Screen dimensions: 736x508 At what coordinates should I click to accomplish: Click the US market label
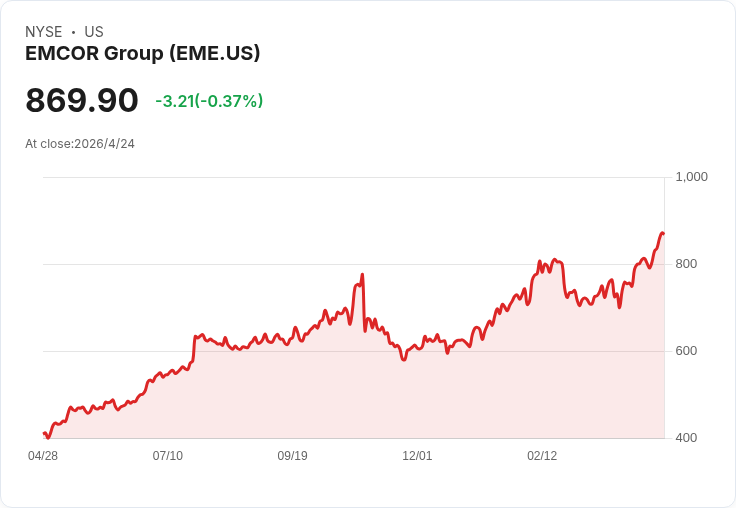click(94, 32)
